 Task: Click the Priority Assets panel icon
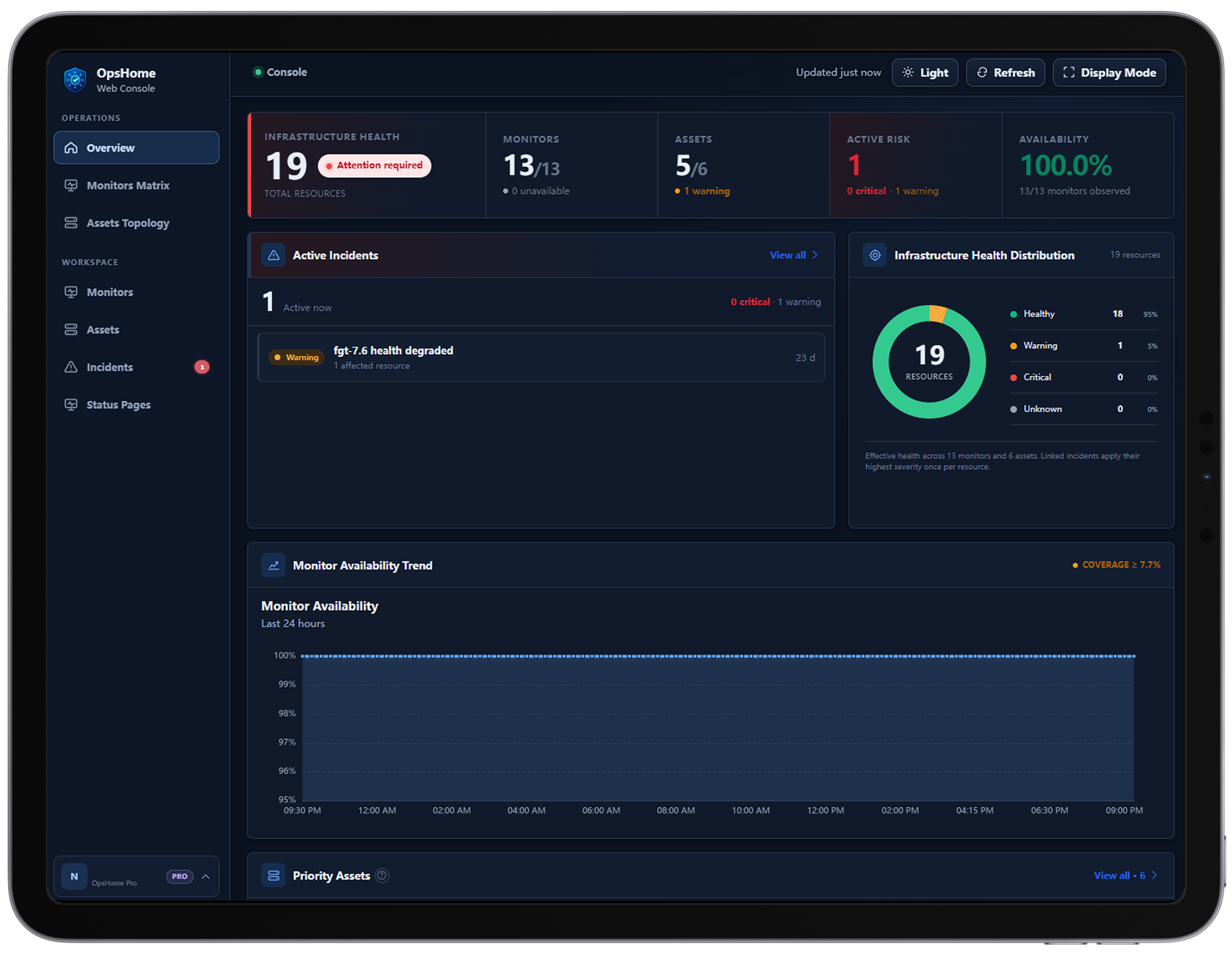click(273, 875)
